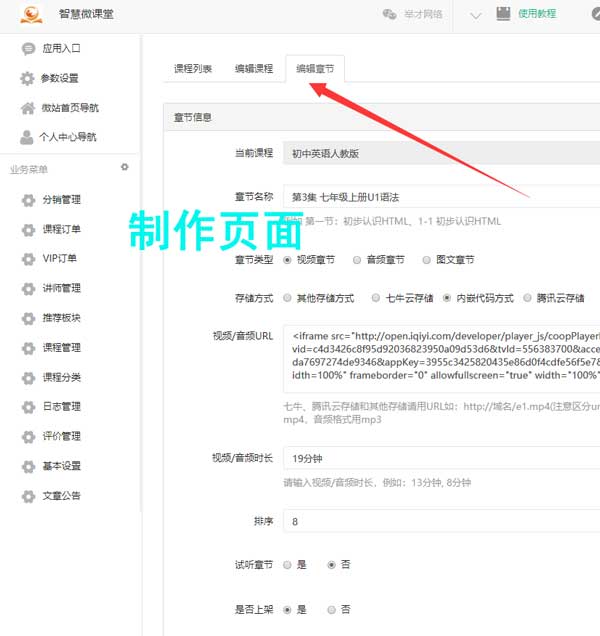Click the WeChat icon beside the account name
This screenshot has height=636, width=600.
tap(389, 14)
